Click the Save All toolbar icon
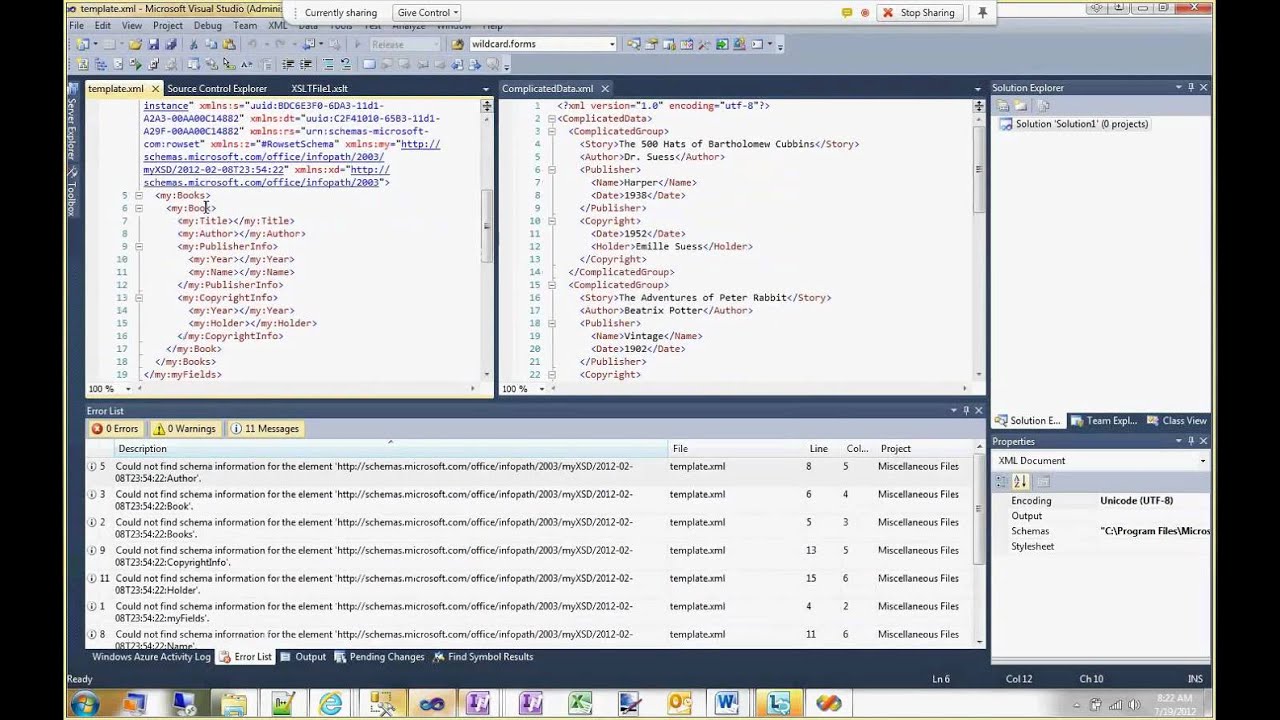This screenshot has height=720, width=1280. (171, 44)
